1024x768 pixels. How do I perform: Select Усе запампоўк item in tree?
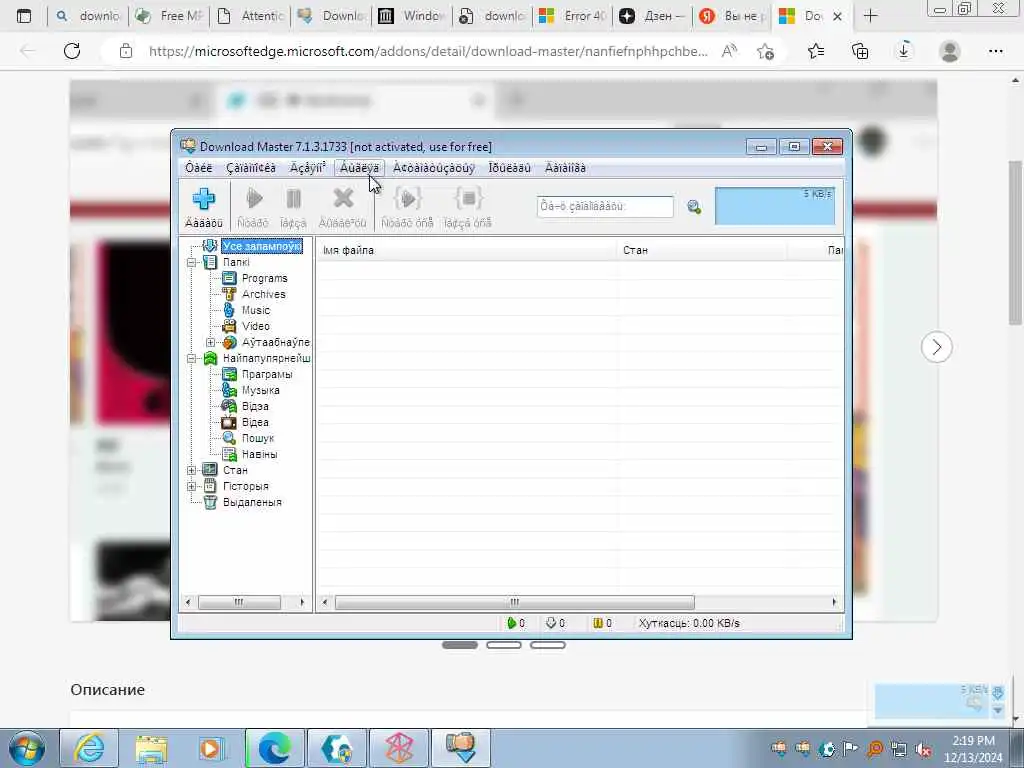click(261, 246)
